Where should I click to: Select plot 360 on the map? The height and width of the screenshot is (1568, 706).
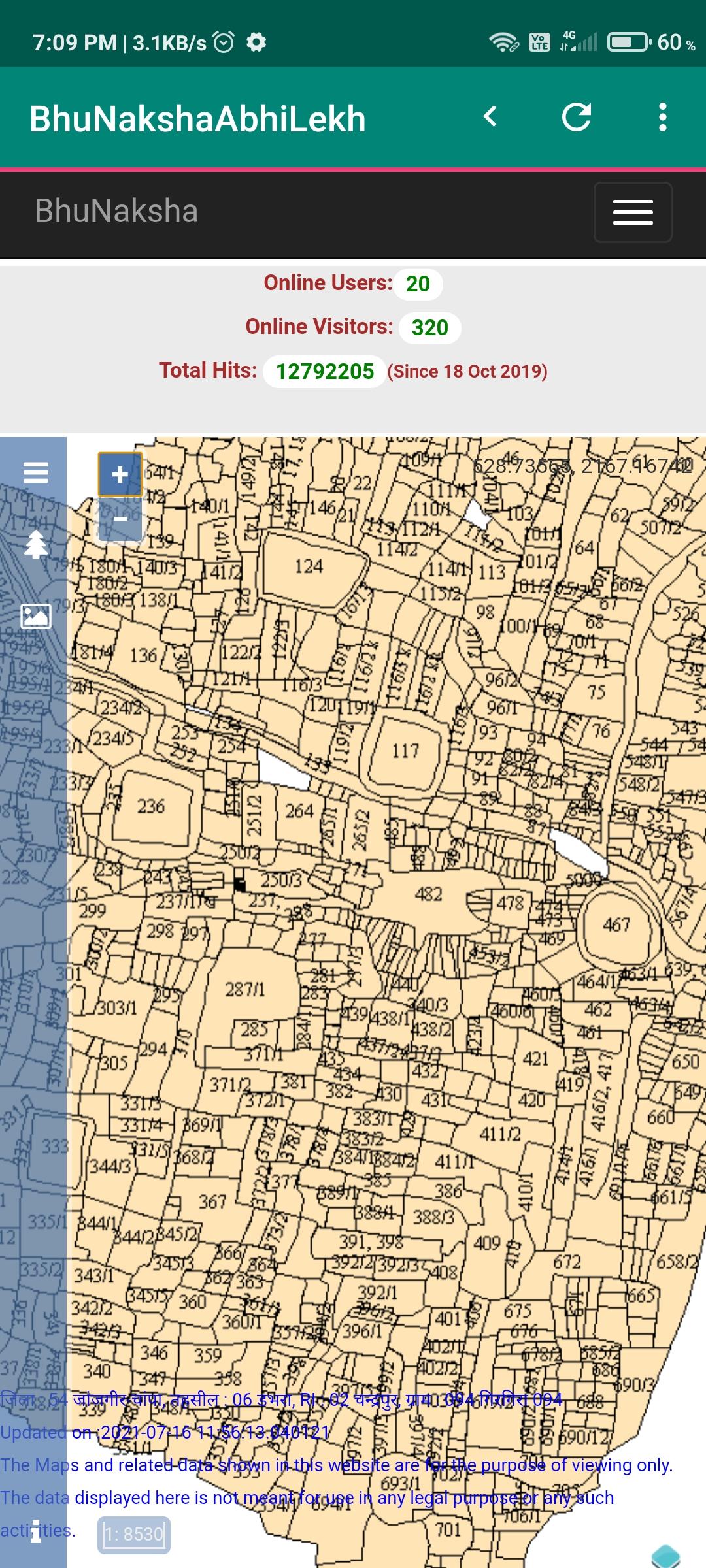tap(193, 1301)
